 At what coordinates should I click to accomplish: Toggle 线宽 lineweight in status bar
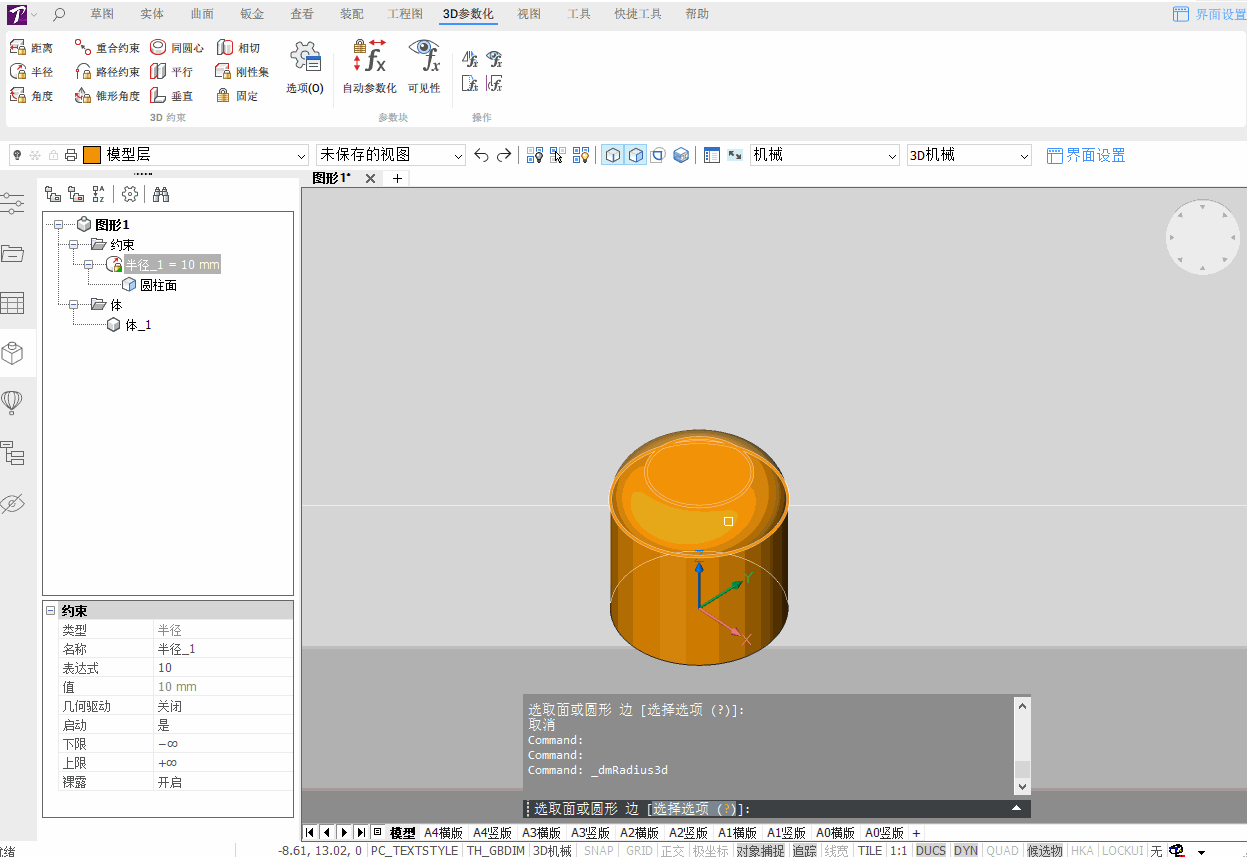(836, 851)
